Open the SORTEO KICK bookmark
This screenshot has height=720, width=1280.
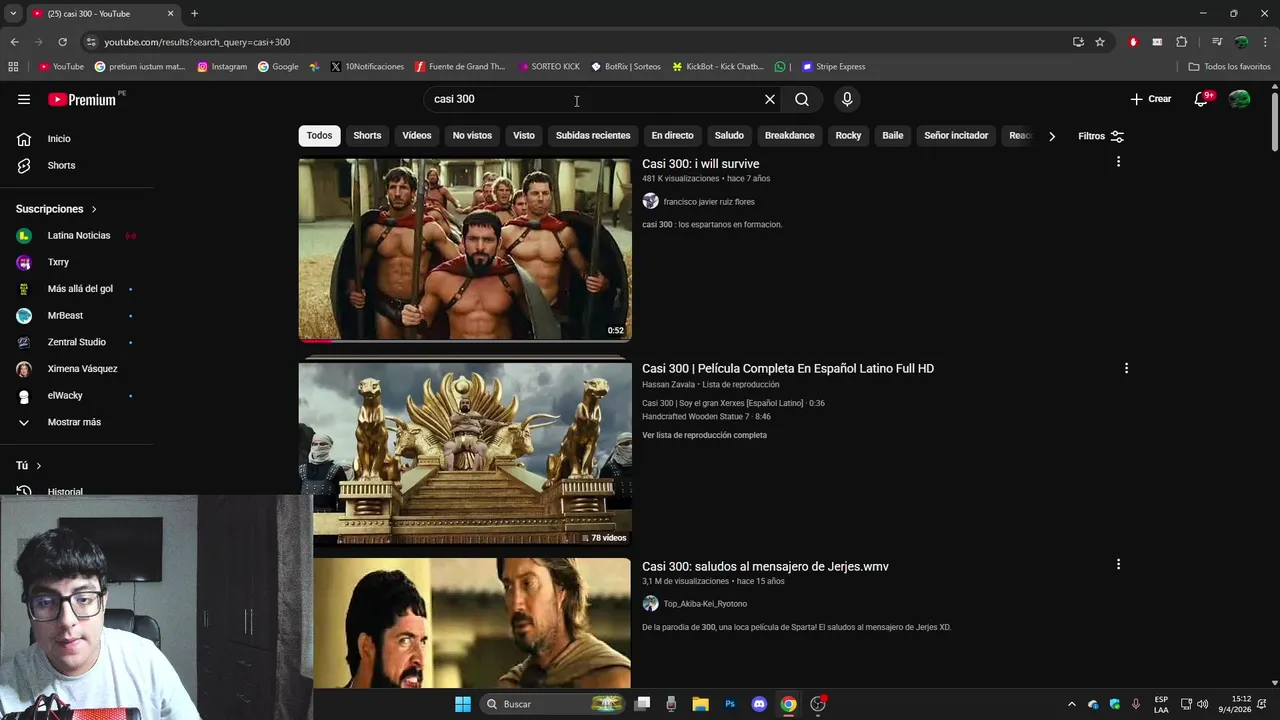click(549, 67)
